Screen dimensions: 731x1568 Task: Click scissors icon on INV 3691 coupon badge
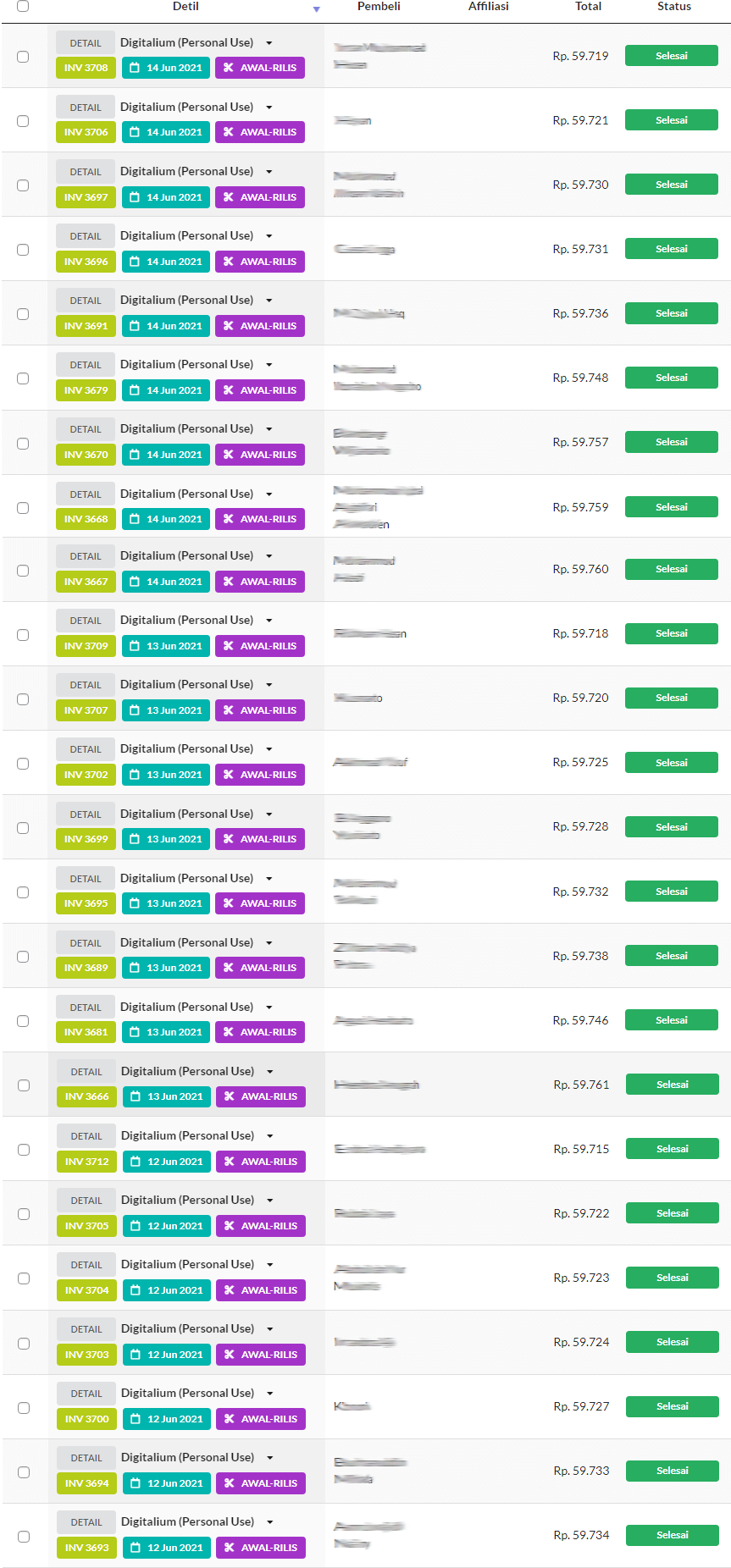pyautogui.click(x=229, y=326)
